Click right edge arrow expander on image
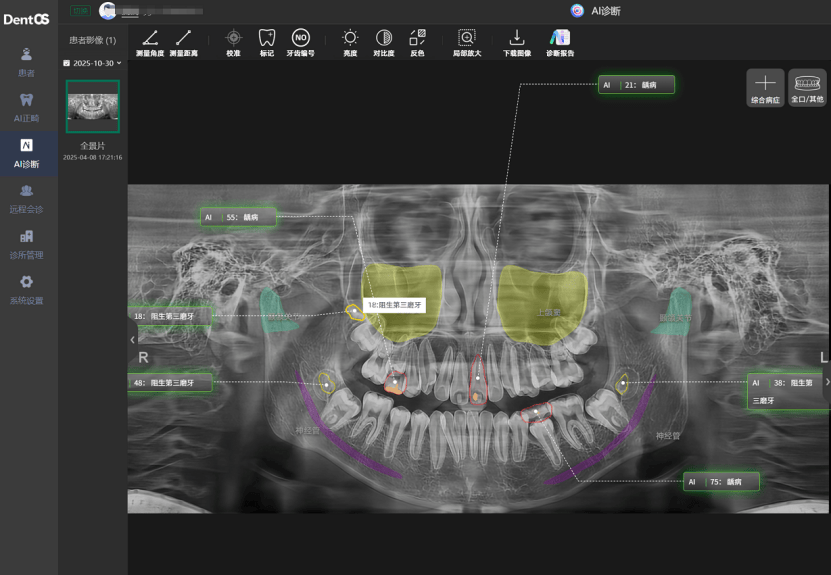Image resolution: width=831 pixels, height=575 pixels. [x=826, y=381]
